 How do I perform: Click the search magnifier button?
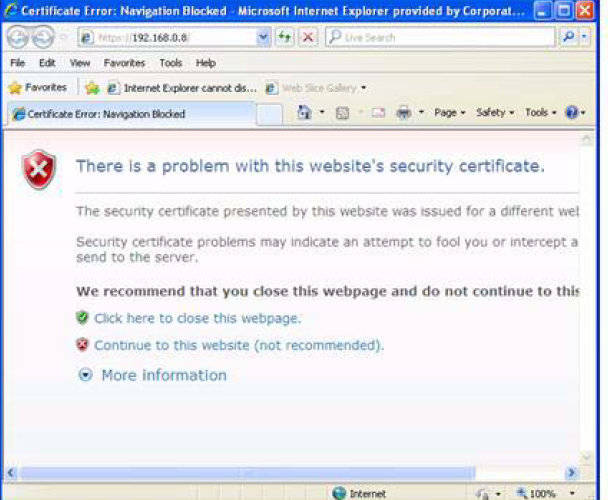(x=569, y=37)
